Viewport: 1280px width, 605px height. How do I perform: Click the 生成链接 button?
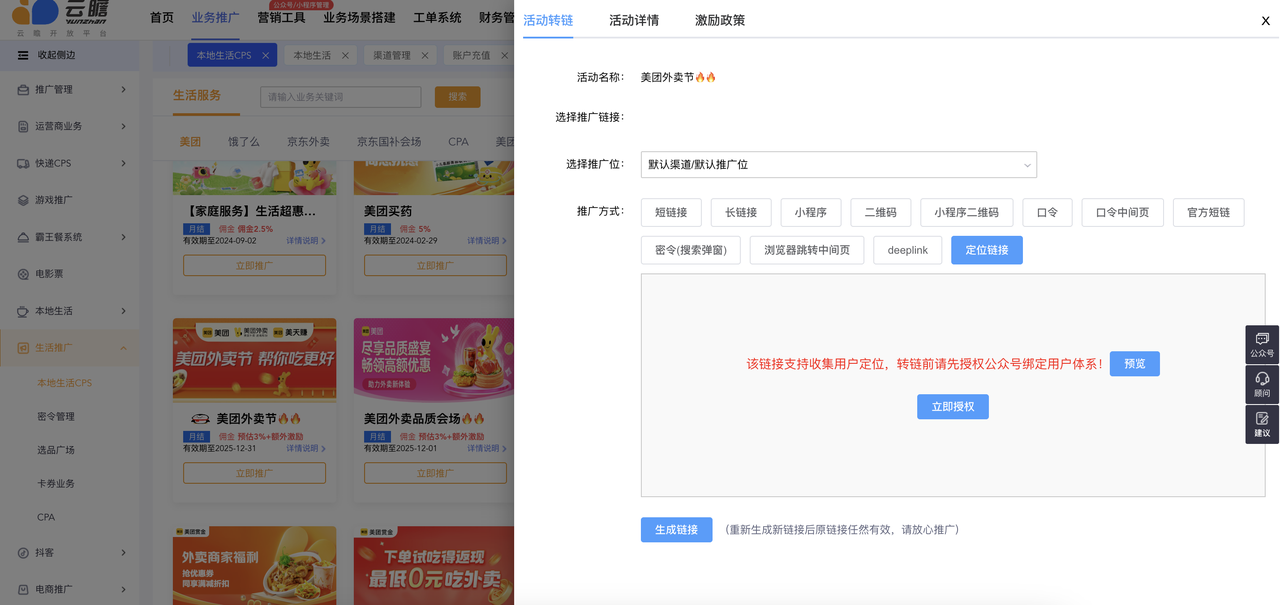pyautogui.click(x=676, y=530)
